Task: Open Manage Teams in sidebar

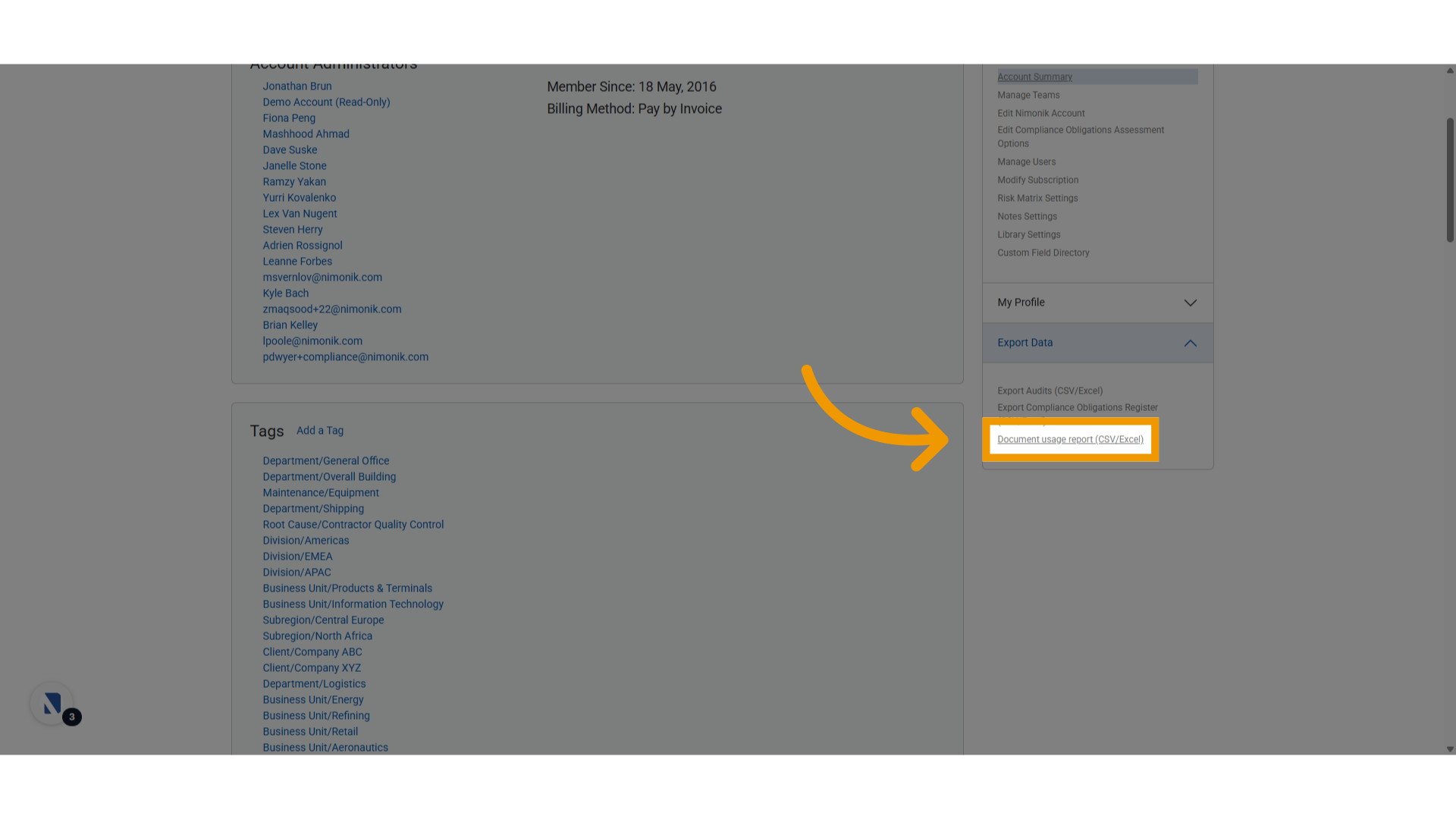Action: (x=1028, y=96)
